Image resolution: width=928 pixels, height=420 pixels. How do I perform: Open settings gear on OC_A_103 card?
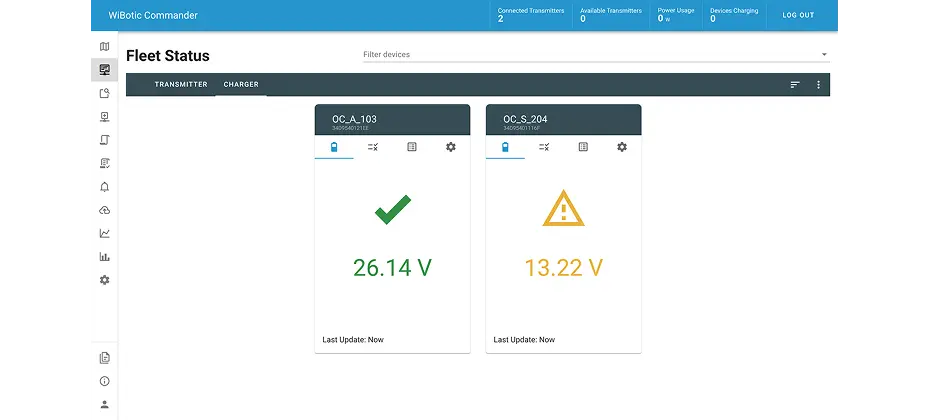pos(450,147)
